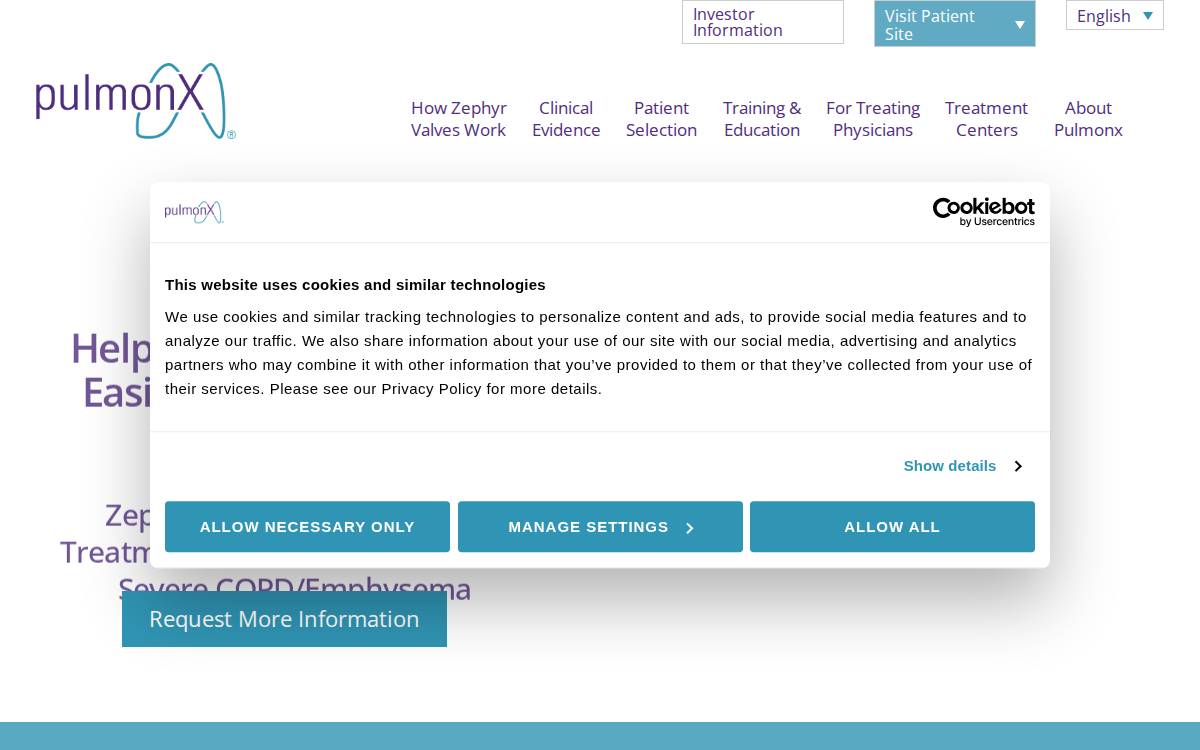
Task: Open Investor Information link
Action: click(763, 22)
